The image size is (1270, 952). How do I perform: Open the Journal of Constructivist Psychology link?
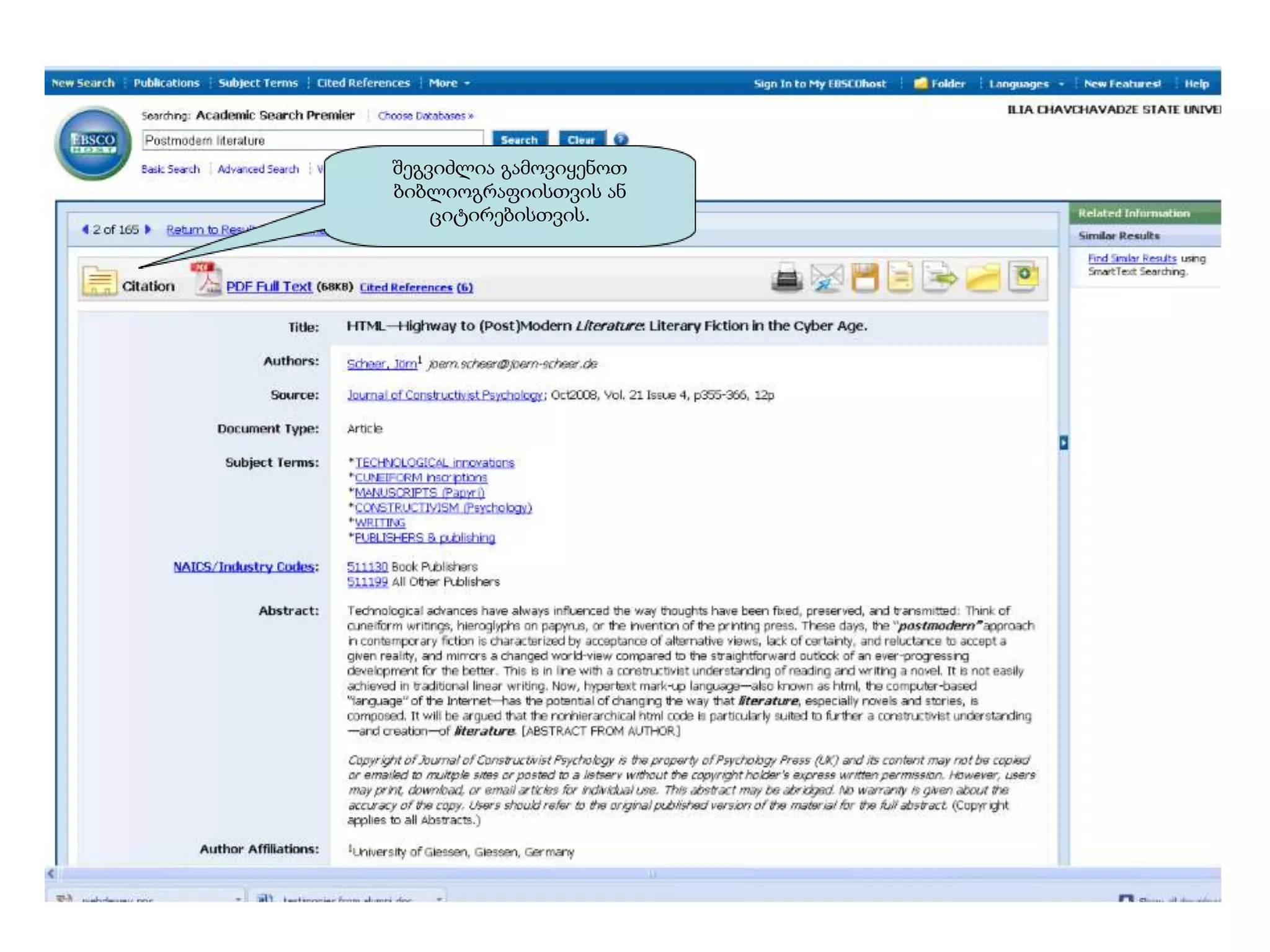pos(445,395)
